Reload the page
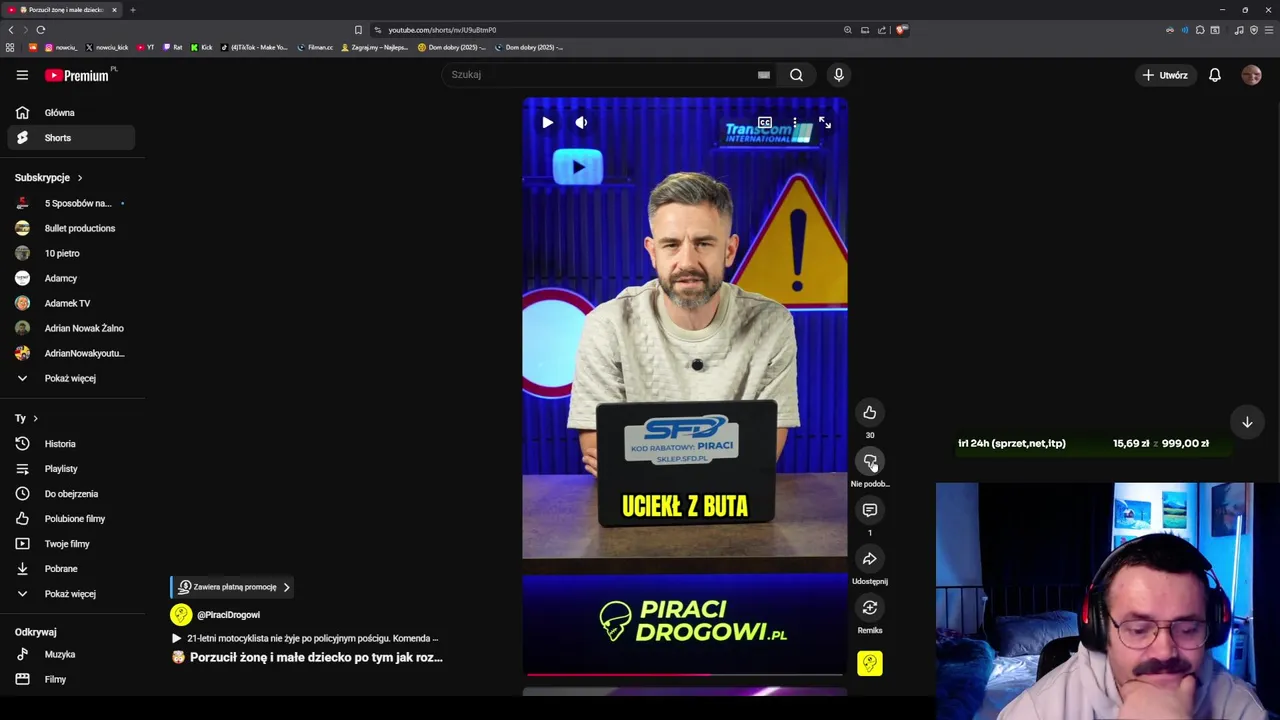 [x=41, y=30]
